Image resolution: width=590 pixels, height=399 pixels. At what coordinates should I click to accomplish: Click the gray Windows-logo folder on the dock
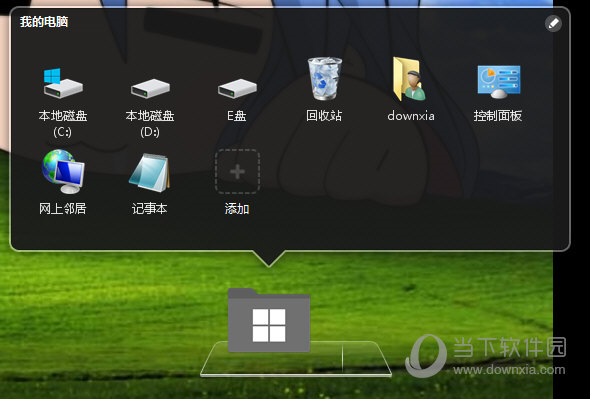coord(269,320)
